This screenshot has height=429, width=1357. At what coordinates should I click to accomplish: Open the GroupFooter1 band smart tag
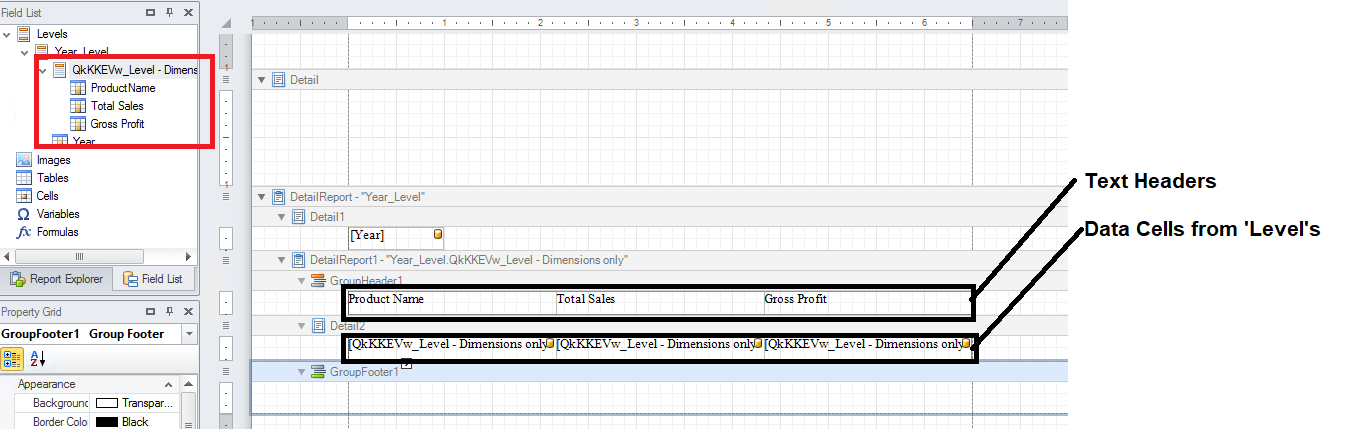tap(407, 365)
